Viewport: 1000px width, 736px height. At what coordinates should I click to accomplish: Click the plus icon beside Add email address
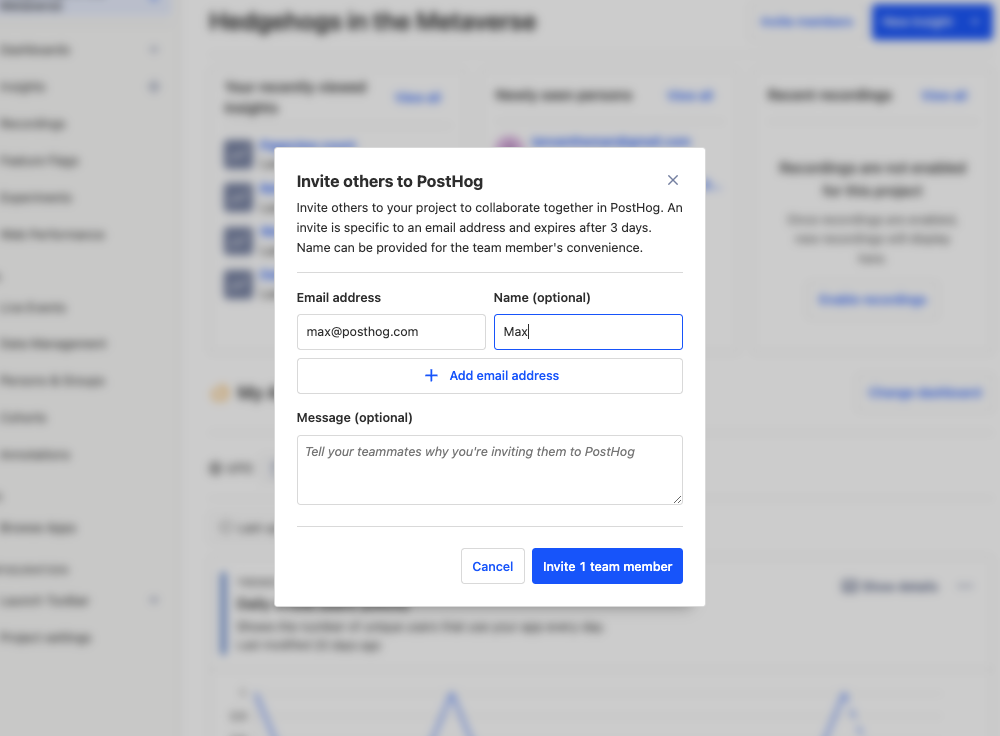(432, 376)
